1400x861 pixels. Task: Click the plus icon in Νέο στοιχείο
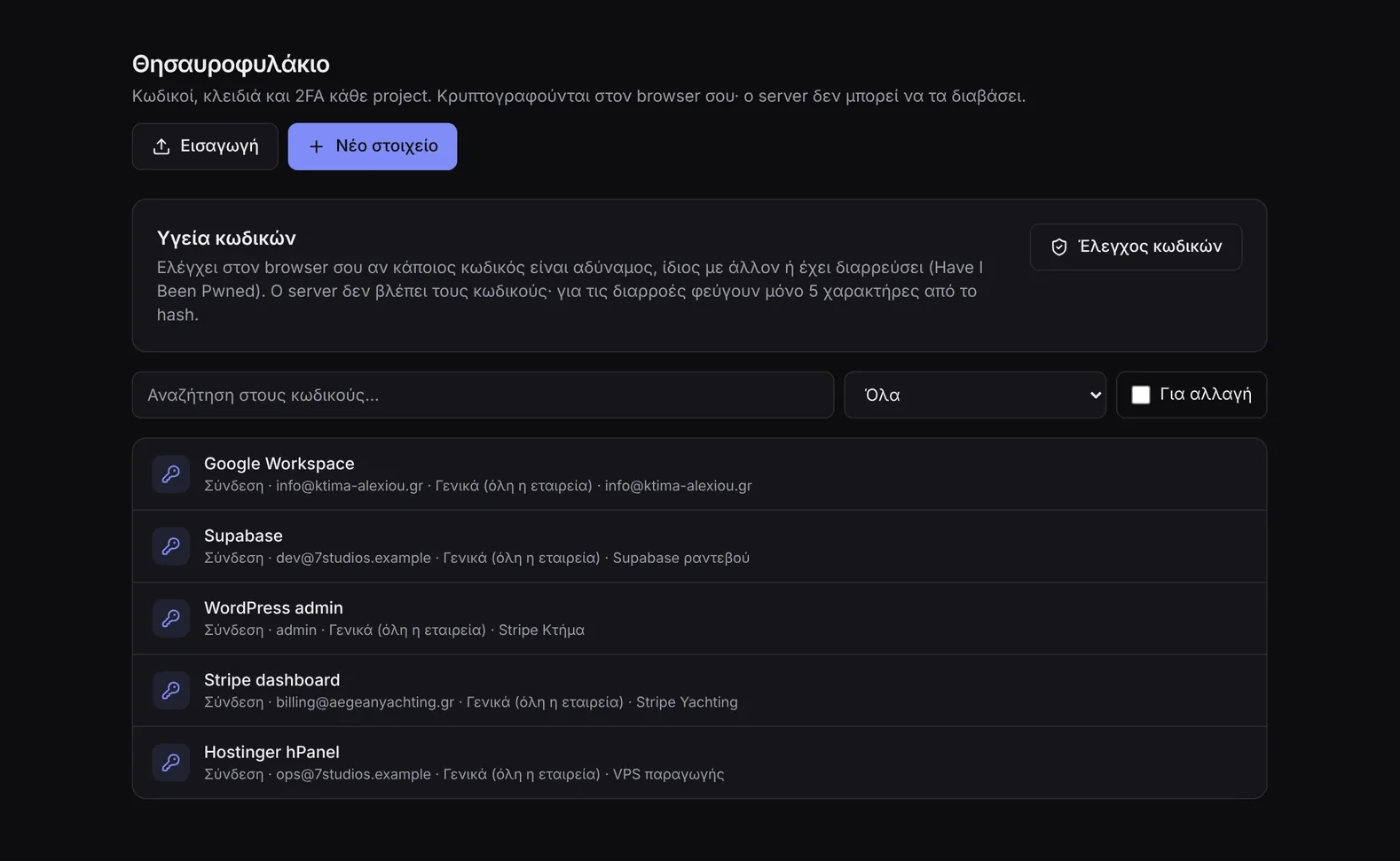point(316,146)
